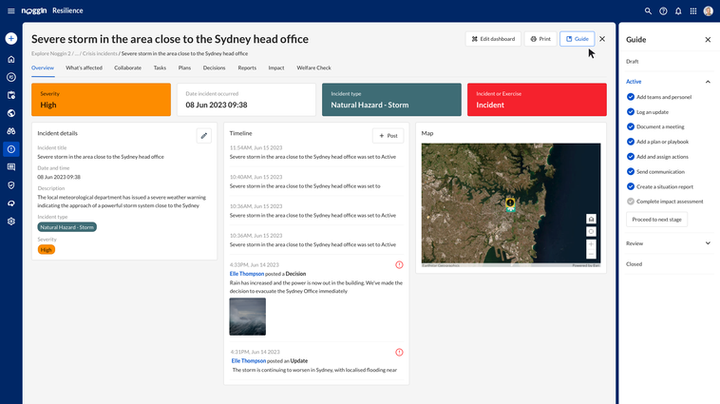The height and width of the screenshot is (404, 720).
Task: Open the help question mark icon
Action: [x=663, y=11]
